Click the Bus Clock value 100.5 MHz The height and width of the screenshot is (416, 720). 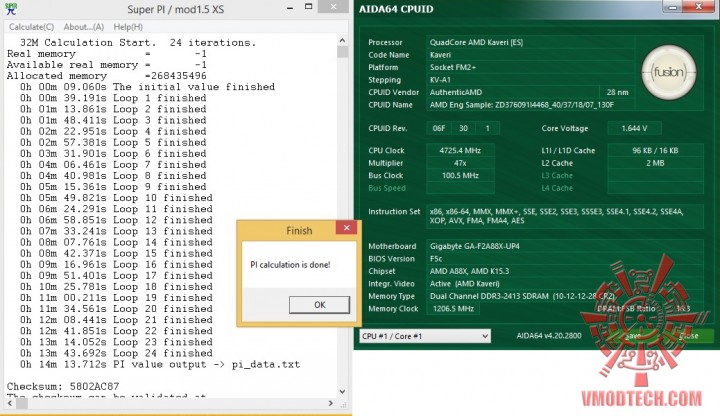(460, 175)
